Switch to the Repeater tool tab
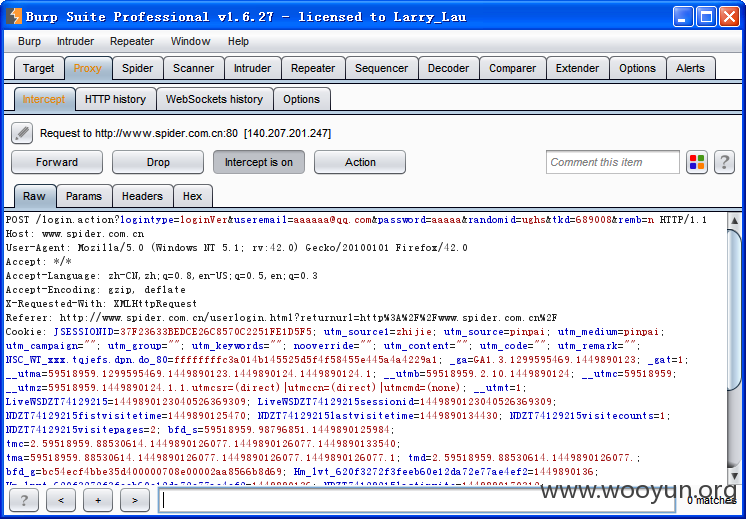Image resolution: width=746 pixels, height=519 pixels. [313, 68]
